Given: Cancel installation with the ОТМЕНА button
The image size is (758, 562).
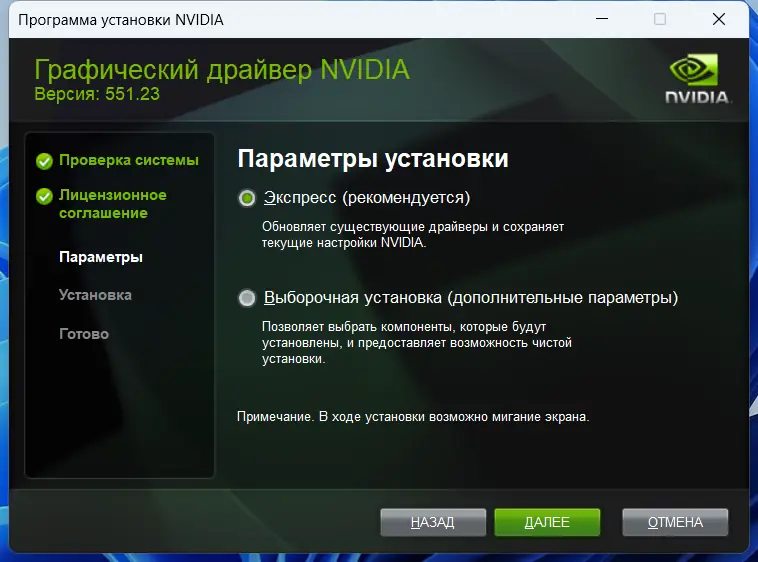Looking at the screenshot, I should click(675, 522).
